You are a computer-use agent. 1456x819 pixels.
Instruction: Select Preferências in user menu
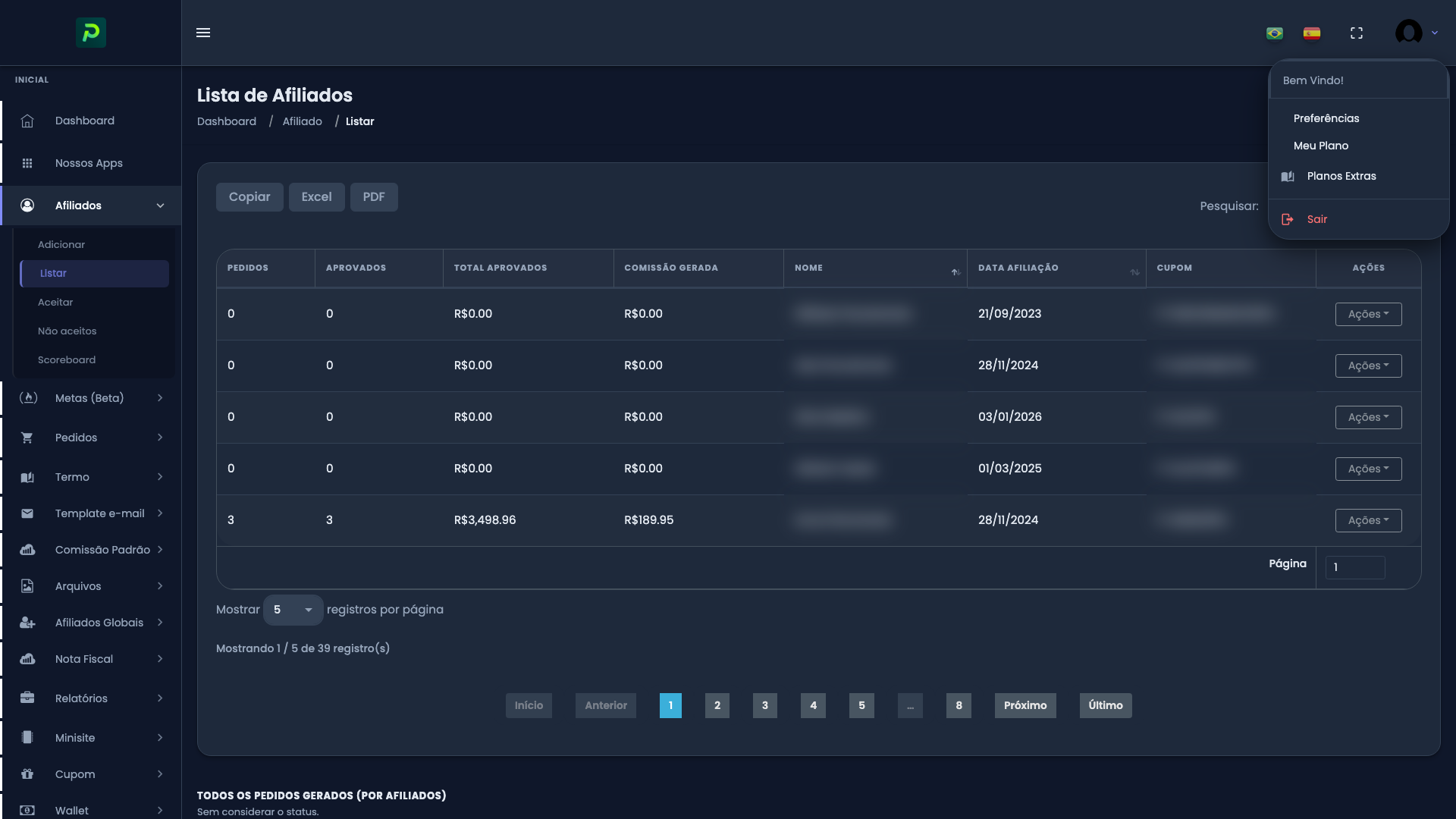tap(1326, 119)
